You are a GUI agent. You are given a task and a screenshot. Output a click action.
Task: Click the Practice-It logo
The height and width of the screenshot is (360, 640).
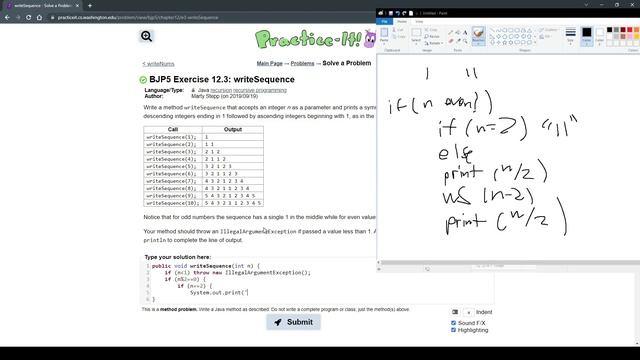point(315,39)
